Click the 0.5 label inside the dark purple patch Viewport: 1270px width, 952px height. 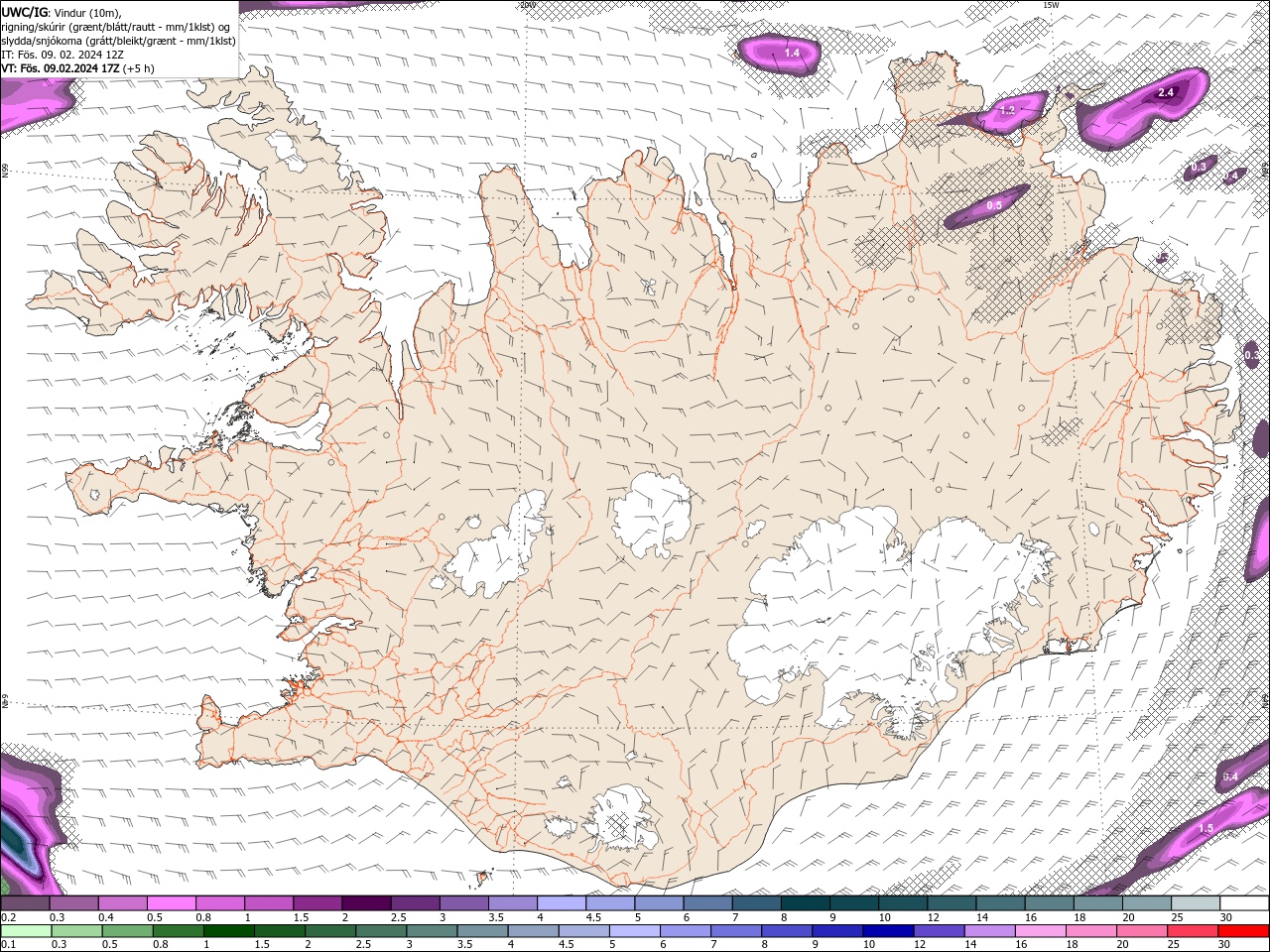coord(995,204)
